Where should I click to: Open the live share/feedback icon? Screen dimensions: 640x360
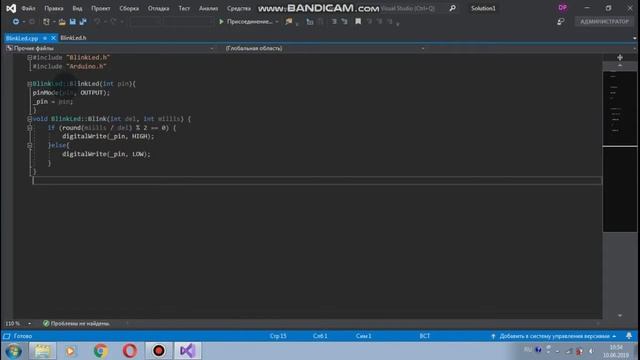click(x=561, y=22)
